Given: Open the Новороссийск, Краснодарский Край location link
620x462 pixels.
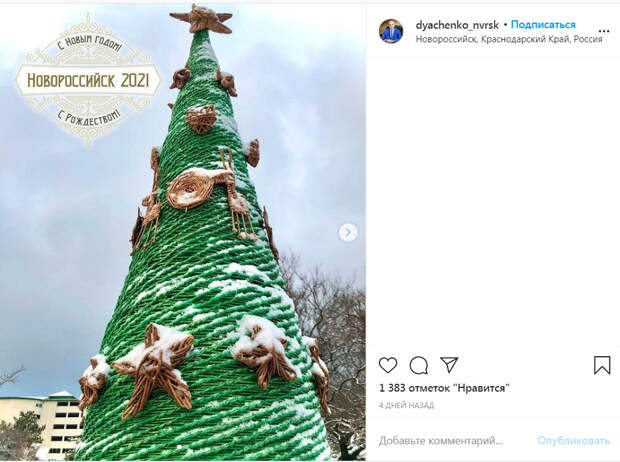Looking at the screenshot, I should [509, 39].
